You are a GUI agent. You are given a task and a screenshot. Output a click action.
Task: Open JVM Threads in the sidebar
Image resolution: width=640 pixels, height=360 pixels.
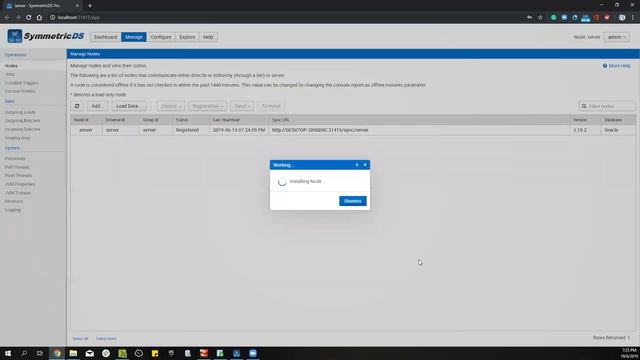pyautogui.click(x=18, y=193)
